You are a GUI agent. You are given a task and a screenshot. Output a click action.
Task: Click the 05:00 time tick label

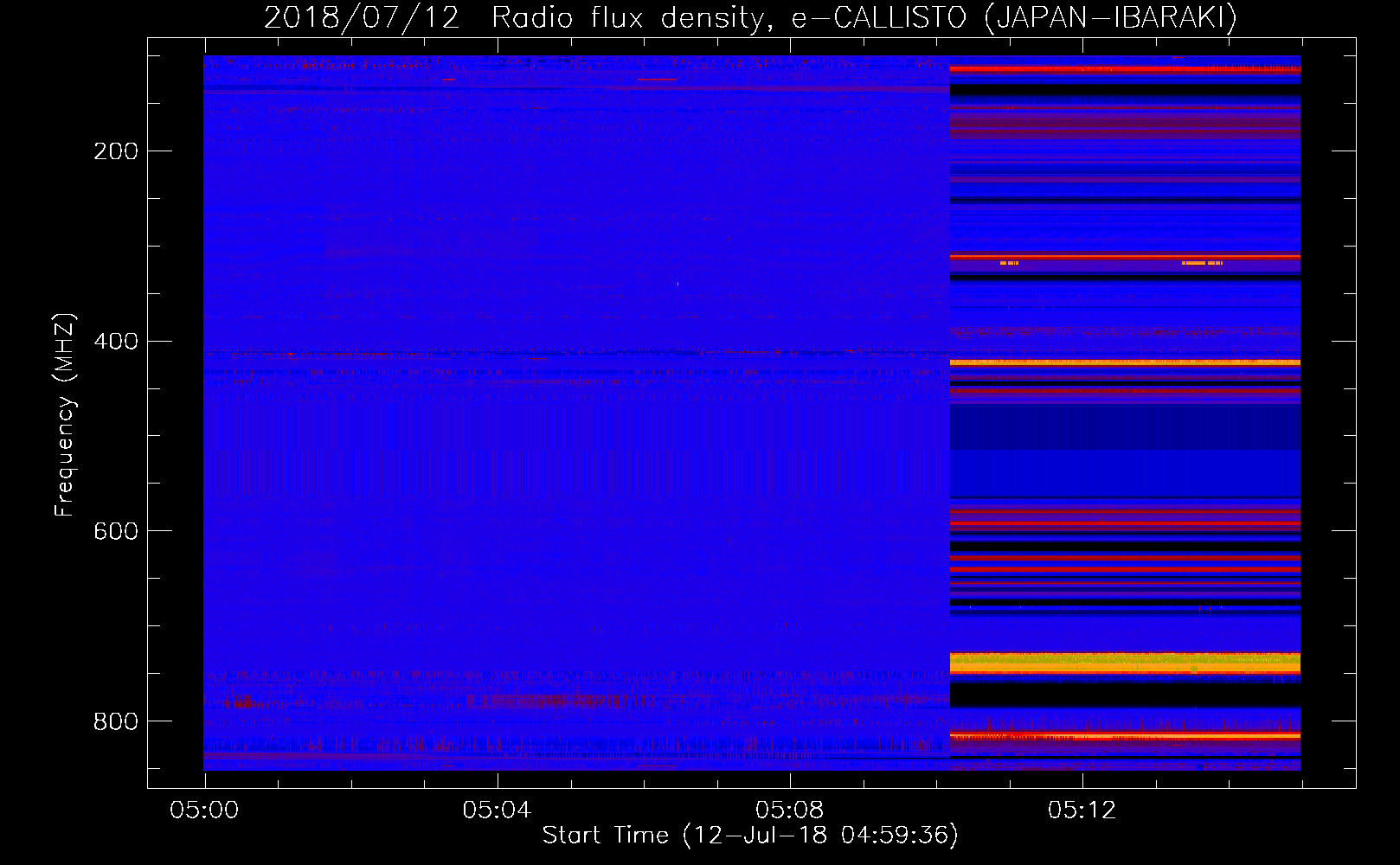pyautogui.click(x=204, y=811)
